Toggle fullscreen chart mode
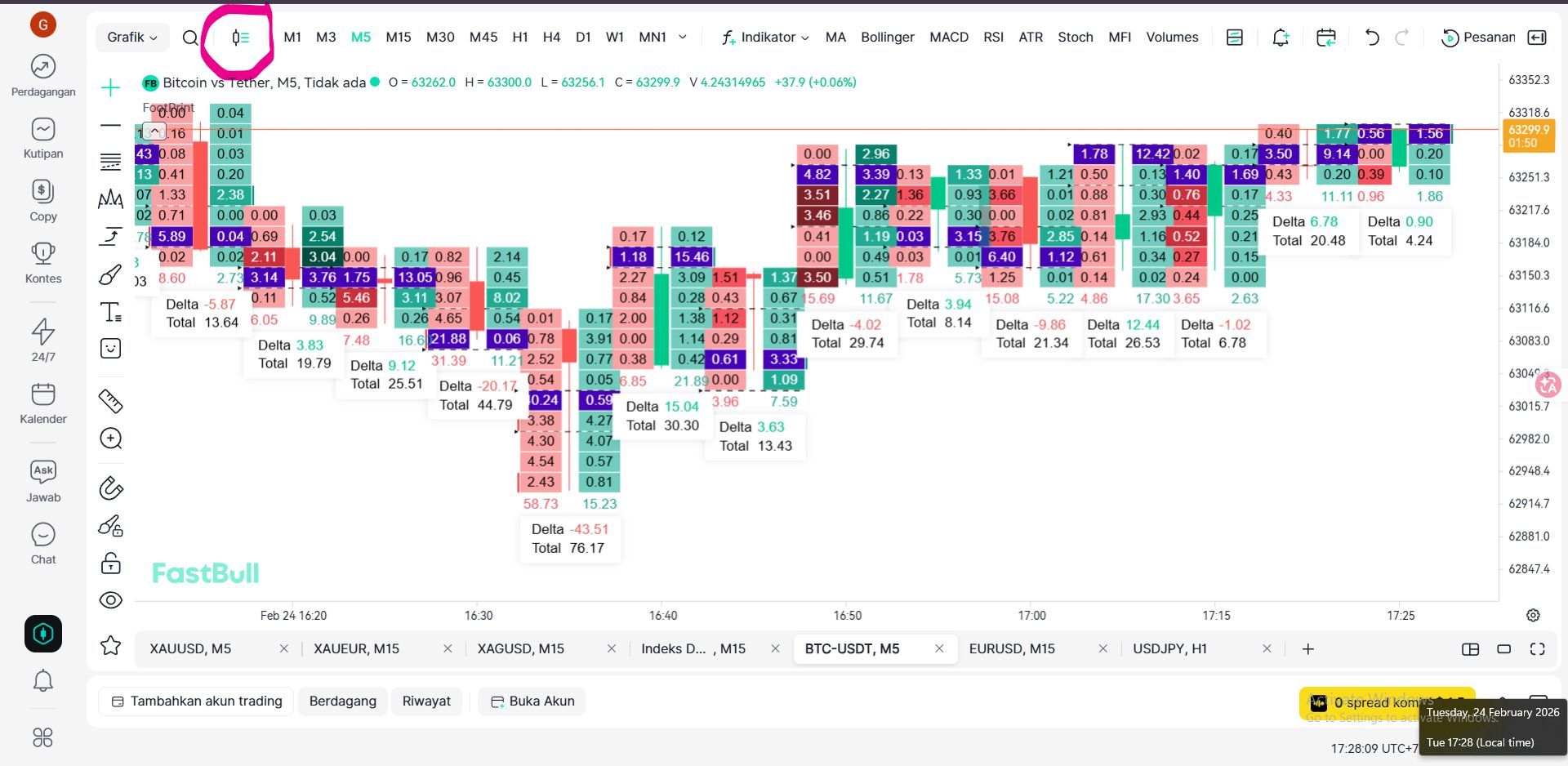 point(1537,649)
